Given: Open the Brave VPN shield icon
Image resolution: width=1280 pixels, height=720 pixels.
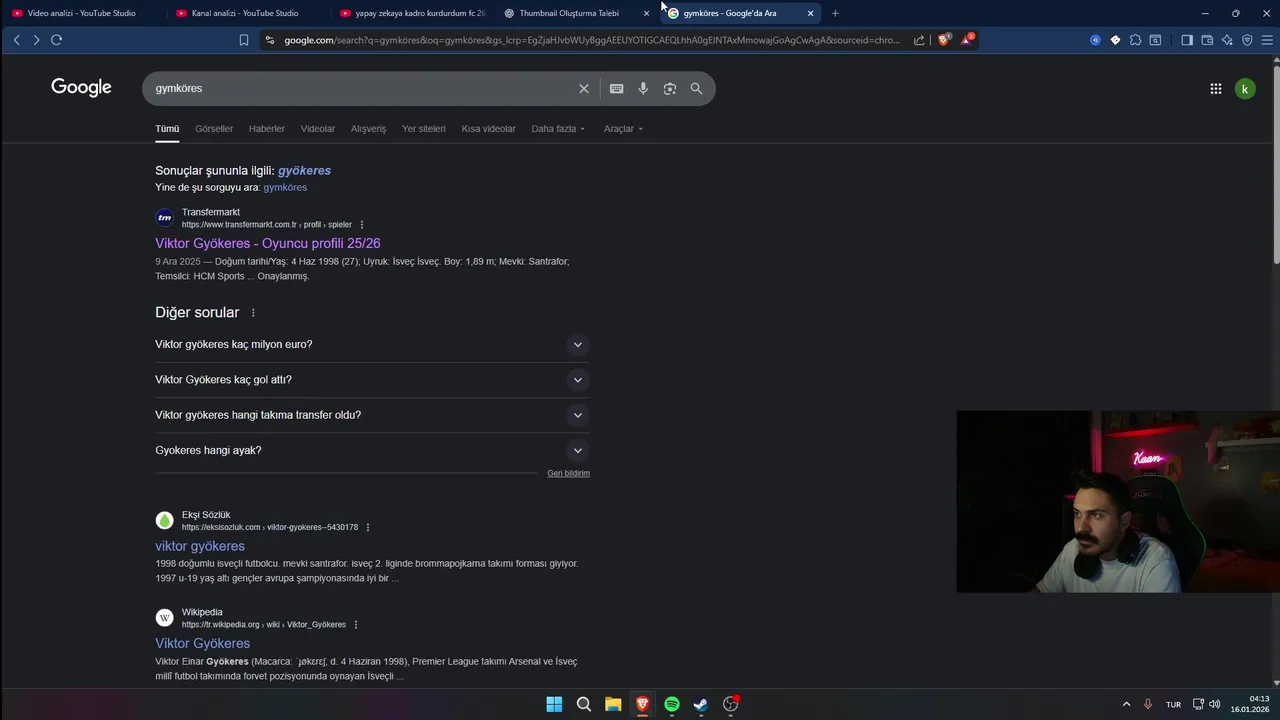Looking at the screenshot, I should [x=1247, y=40].
